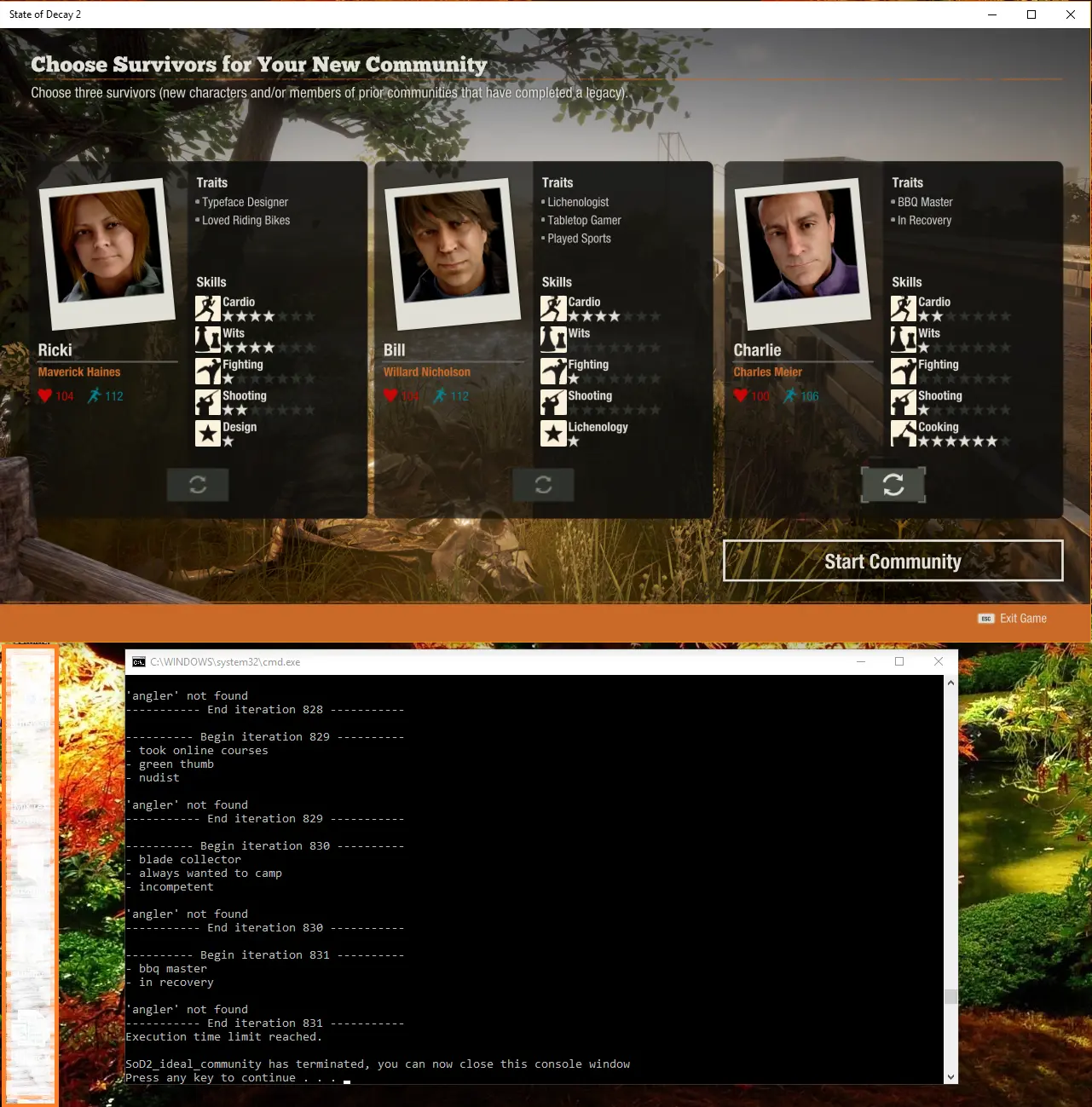
Task: Click Charlie's Cooking skill icon
Action: [904, 434]
